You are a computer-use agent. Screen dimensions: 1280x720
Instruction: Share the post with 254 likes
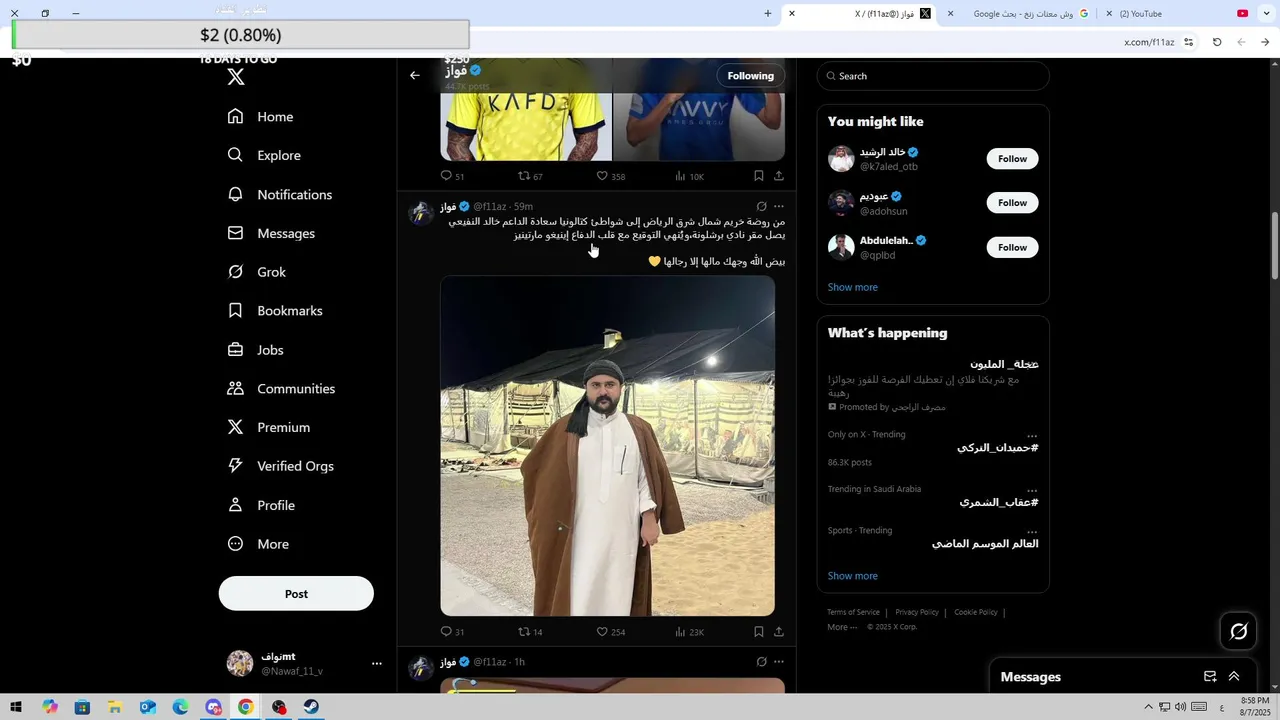(x=779, y=632)
